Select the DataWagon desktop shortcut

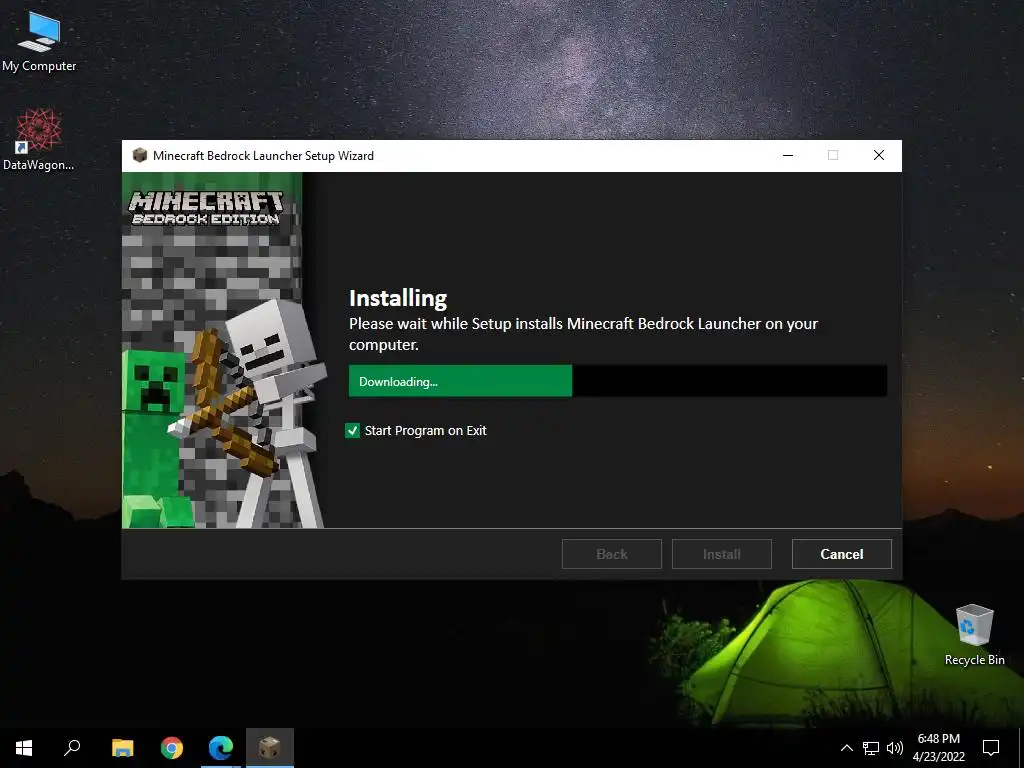click(x=39, y=140)
